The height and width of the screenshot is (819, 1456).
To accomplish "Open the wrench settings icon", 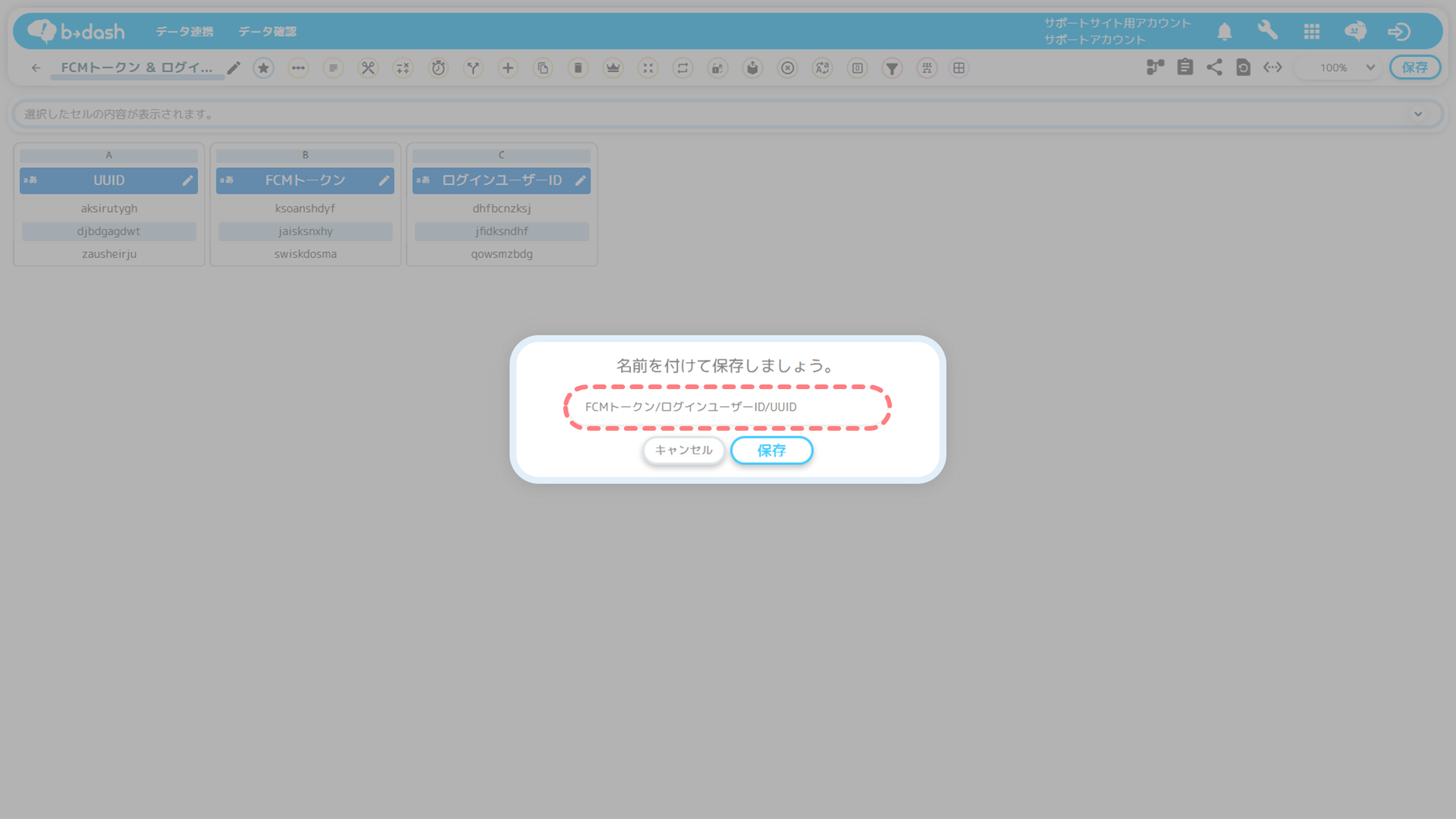I will tap(1267, 31).
